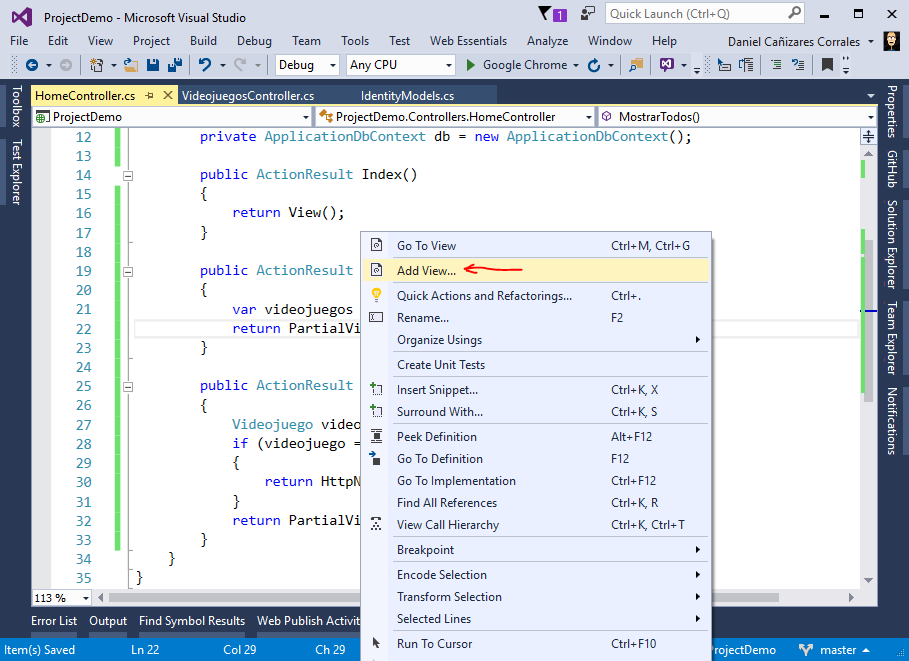Click the Redo toolbar icon

pos(237,66)
